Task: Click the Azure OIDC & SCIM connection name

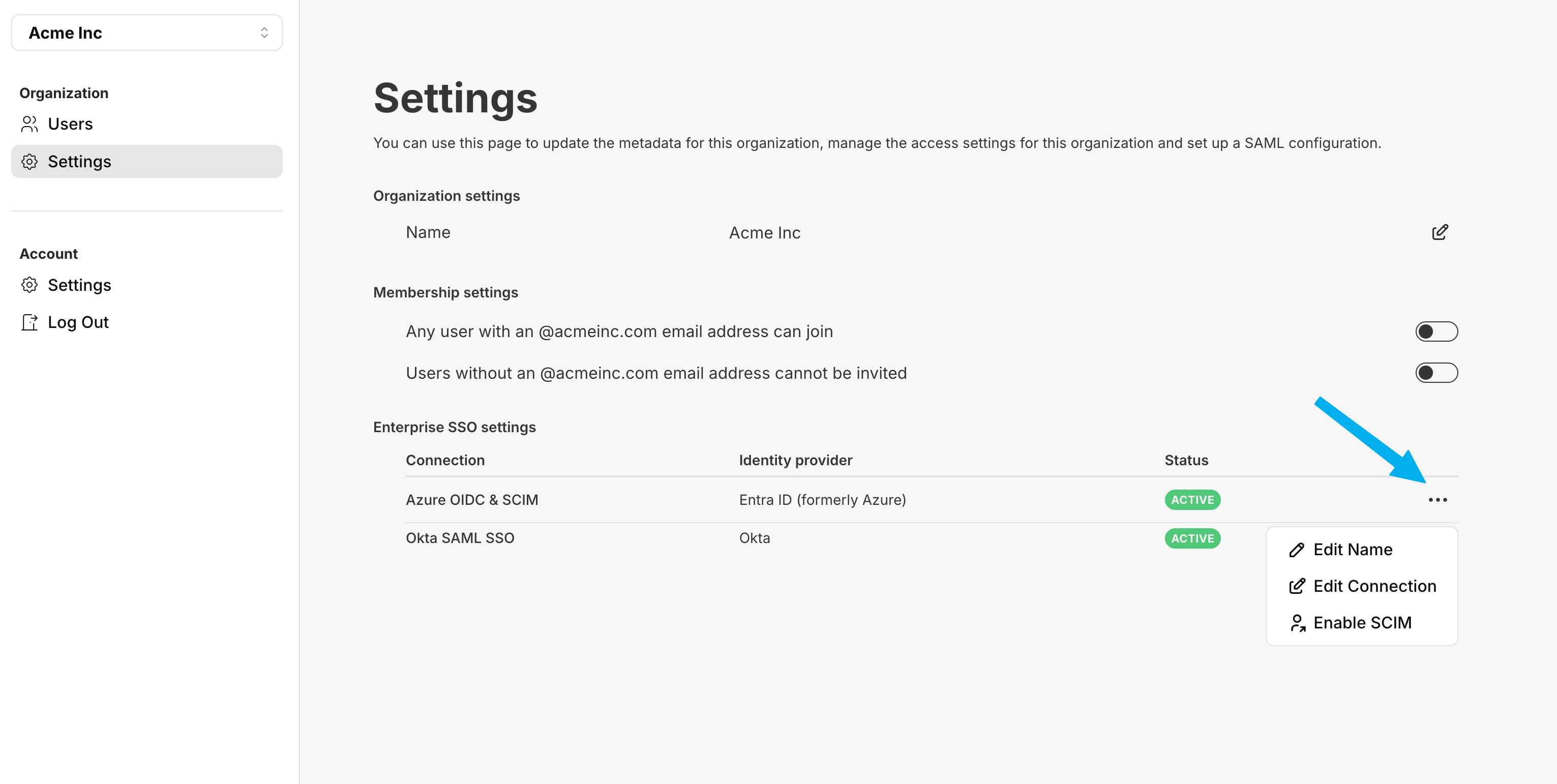Action: (x=471, y=500)
